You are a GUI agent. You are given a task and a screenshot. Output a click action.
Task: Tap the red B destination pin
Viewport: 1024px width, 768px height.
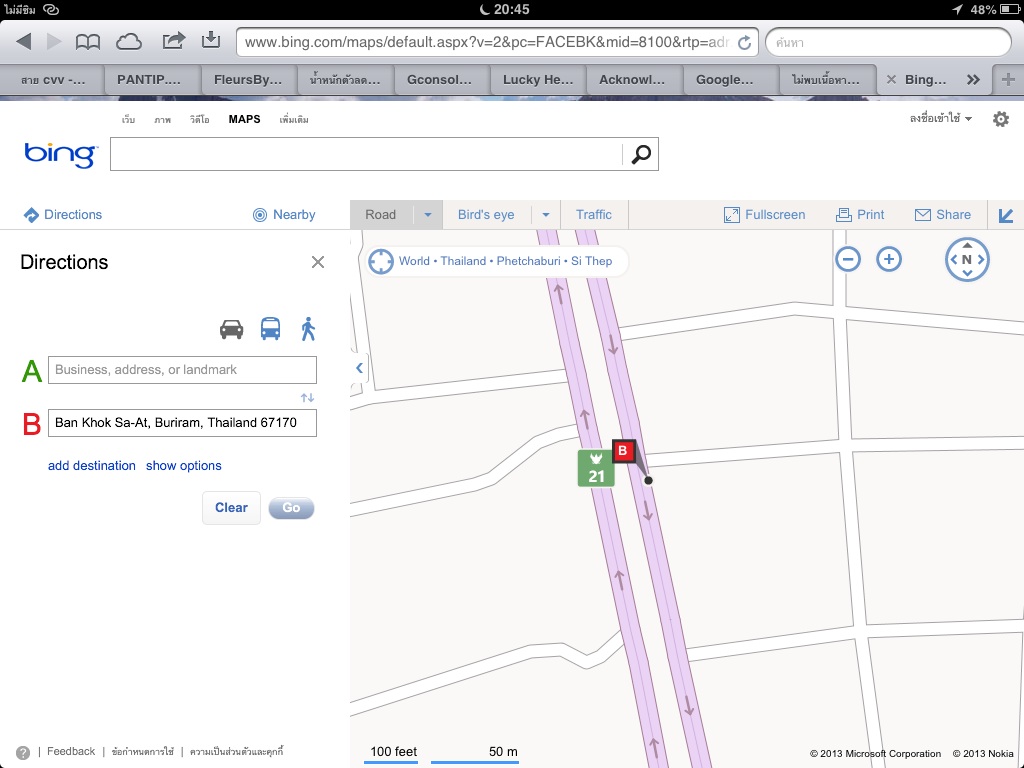623,451
